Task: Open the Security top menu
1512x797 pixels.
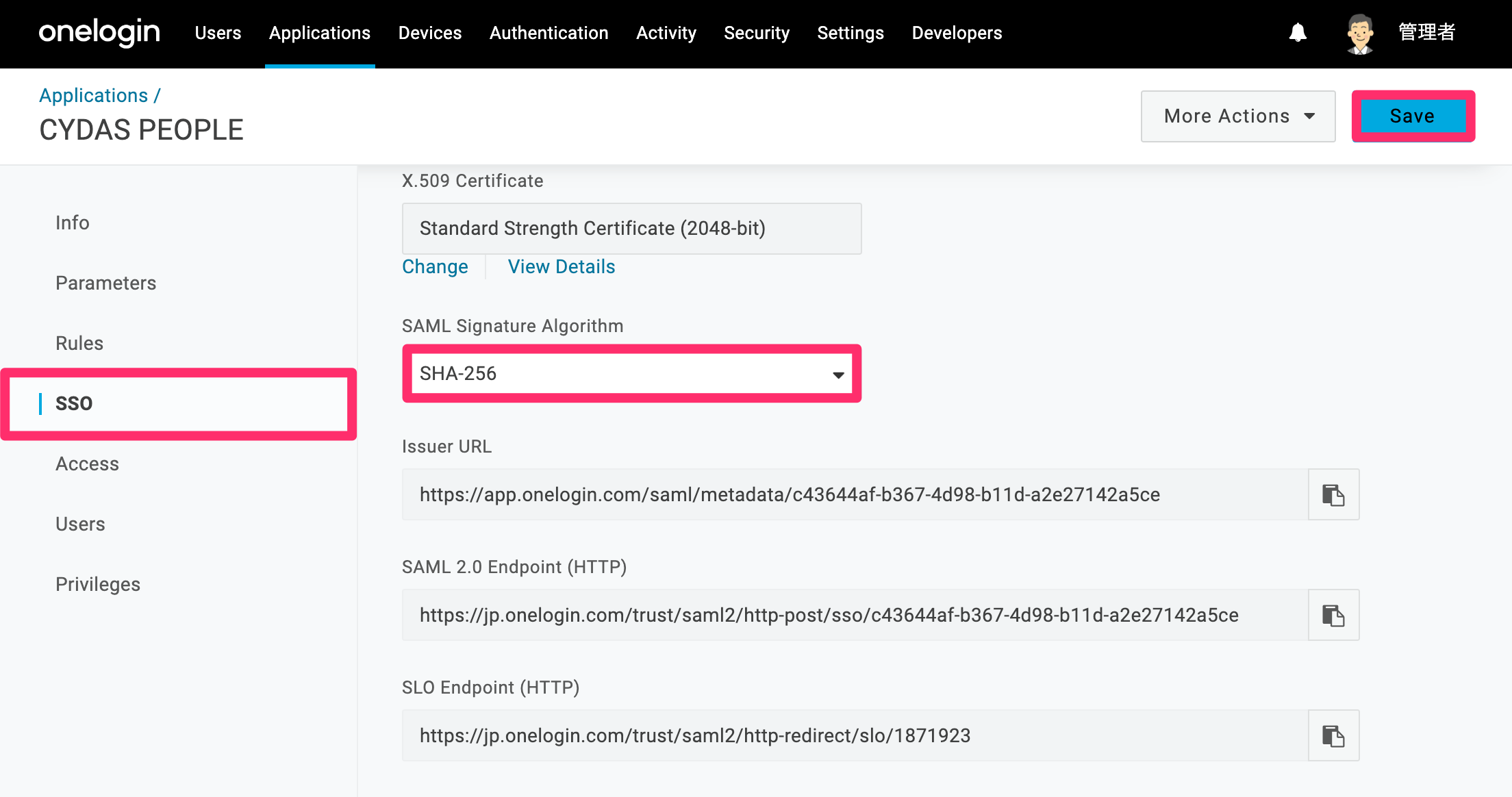Action: coord(757,33)
